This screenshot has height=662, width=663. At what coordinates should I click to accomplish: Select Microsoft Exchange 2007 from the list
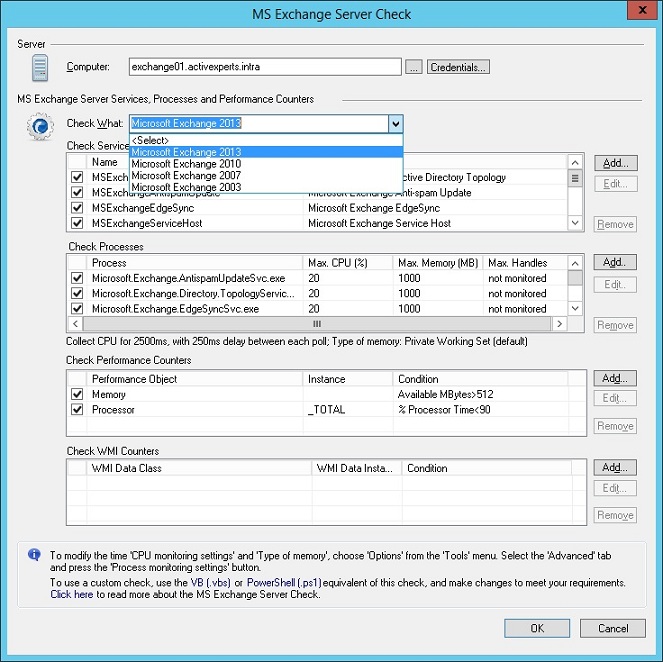pos(266,175)
